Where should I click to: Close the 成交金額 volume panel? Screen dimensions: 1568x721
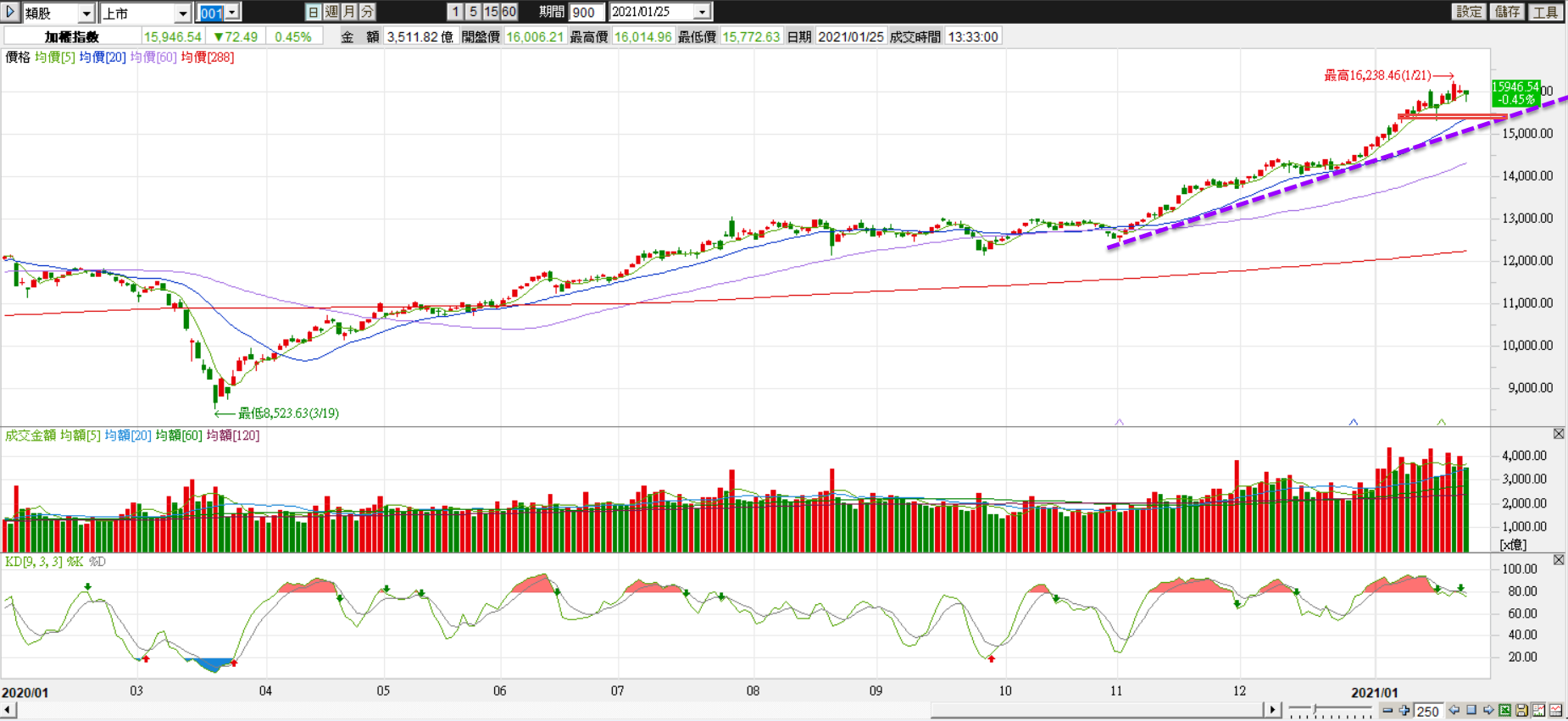pyautogui.click(x=1558, y=434)
